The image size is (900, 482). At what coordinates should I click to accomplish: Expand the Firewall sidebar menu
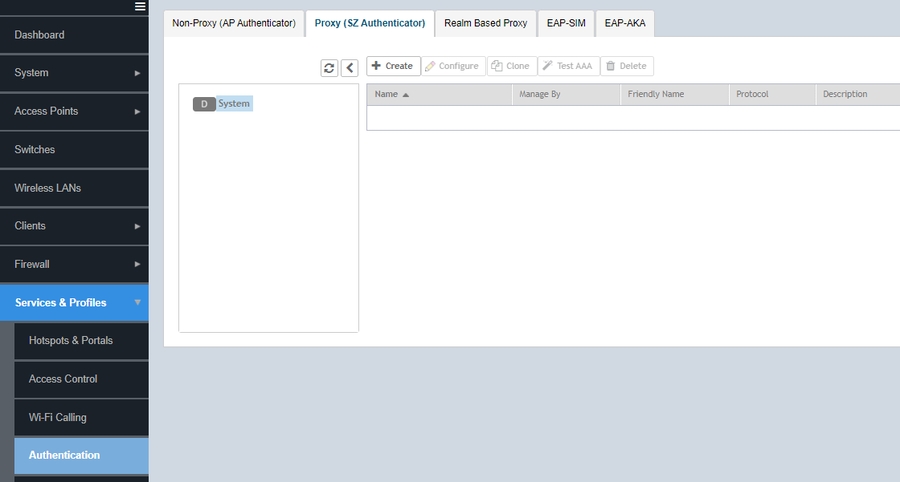pos(74,265)
